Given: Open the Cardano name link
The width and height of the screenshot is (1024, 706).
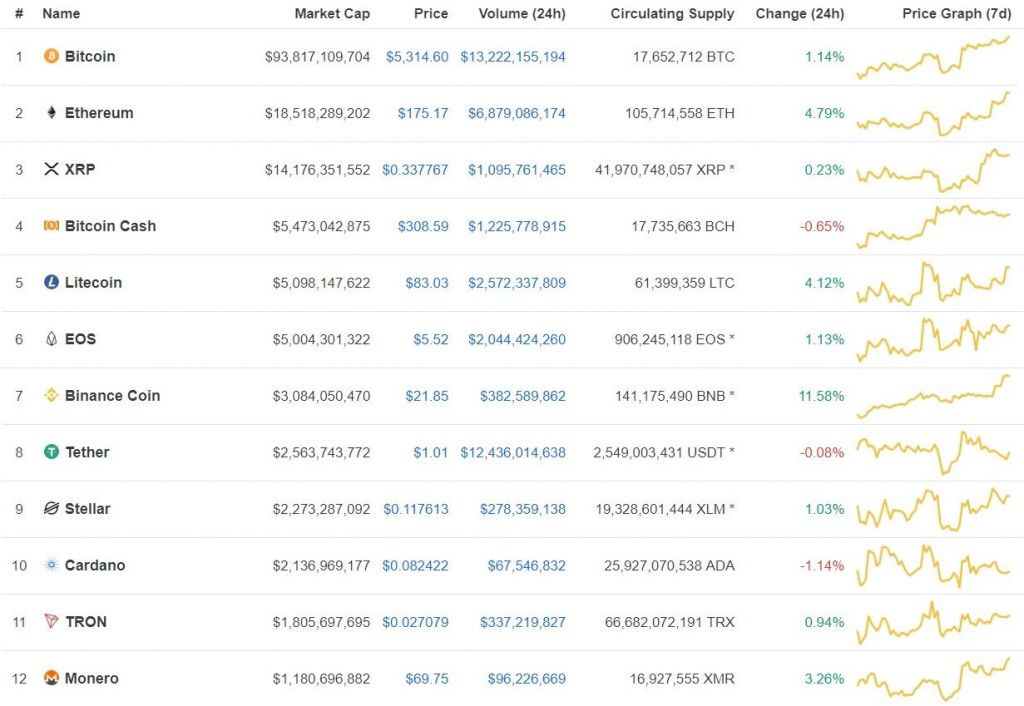Looking at the screenshot, I should (95, 565).
